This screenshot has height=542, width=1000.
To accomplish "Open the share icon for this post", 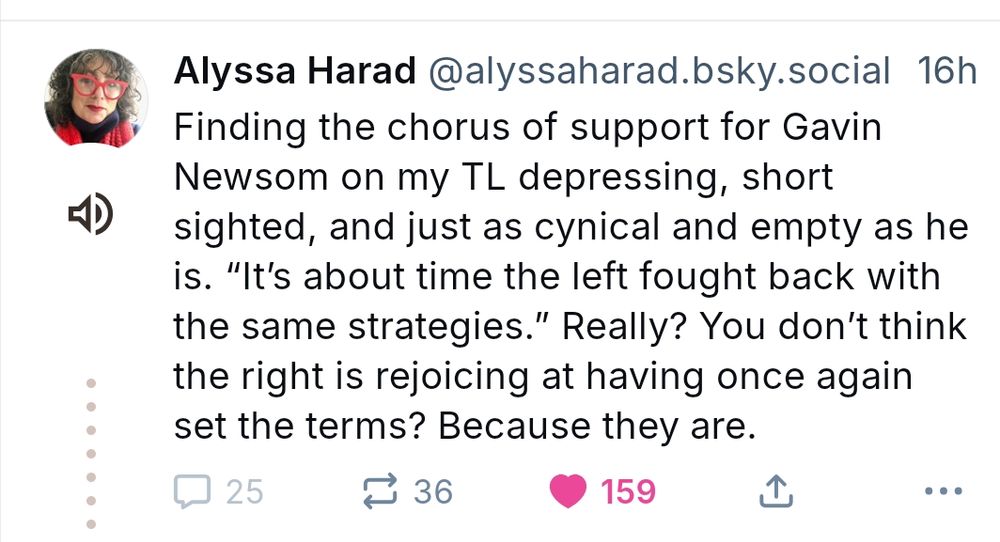I will (776, 491).
